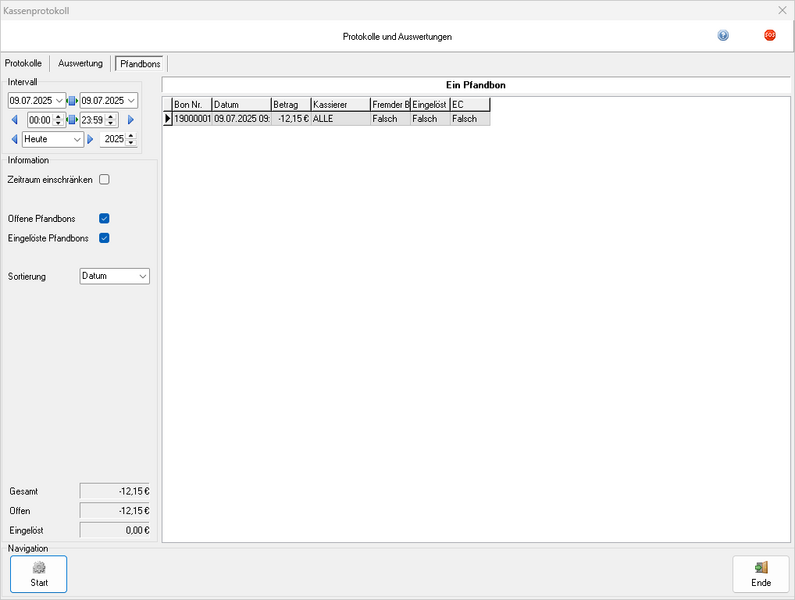Click the red SOS icon

click(770, 35)
